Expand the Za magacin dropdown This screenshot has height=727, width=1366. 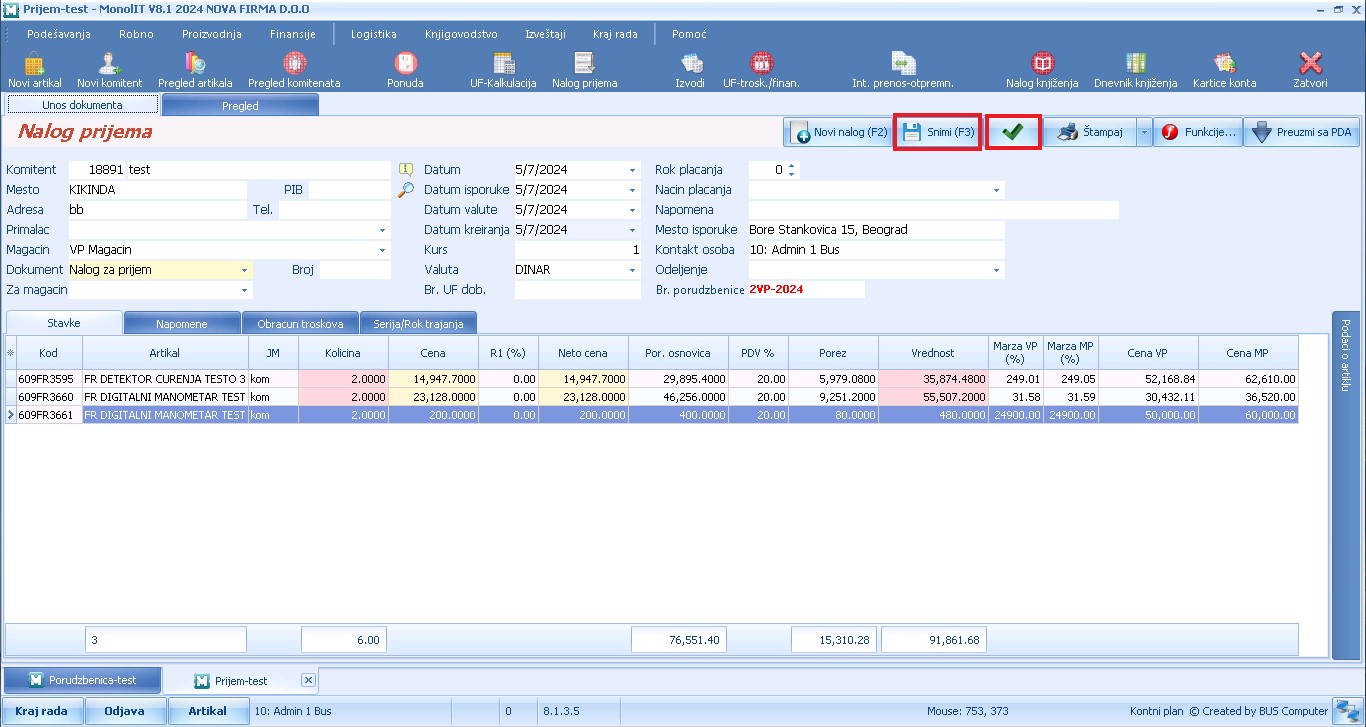point(245,290)
